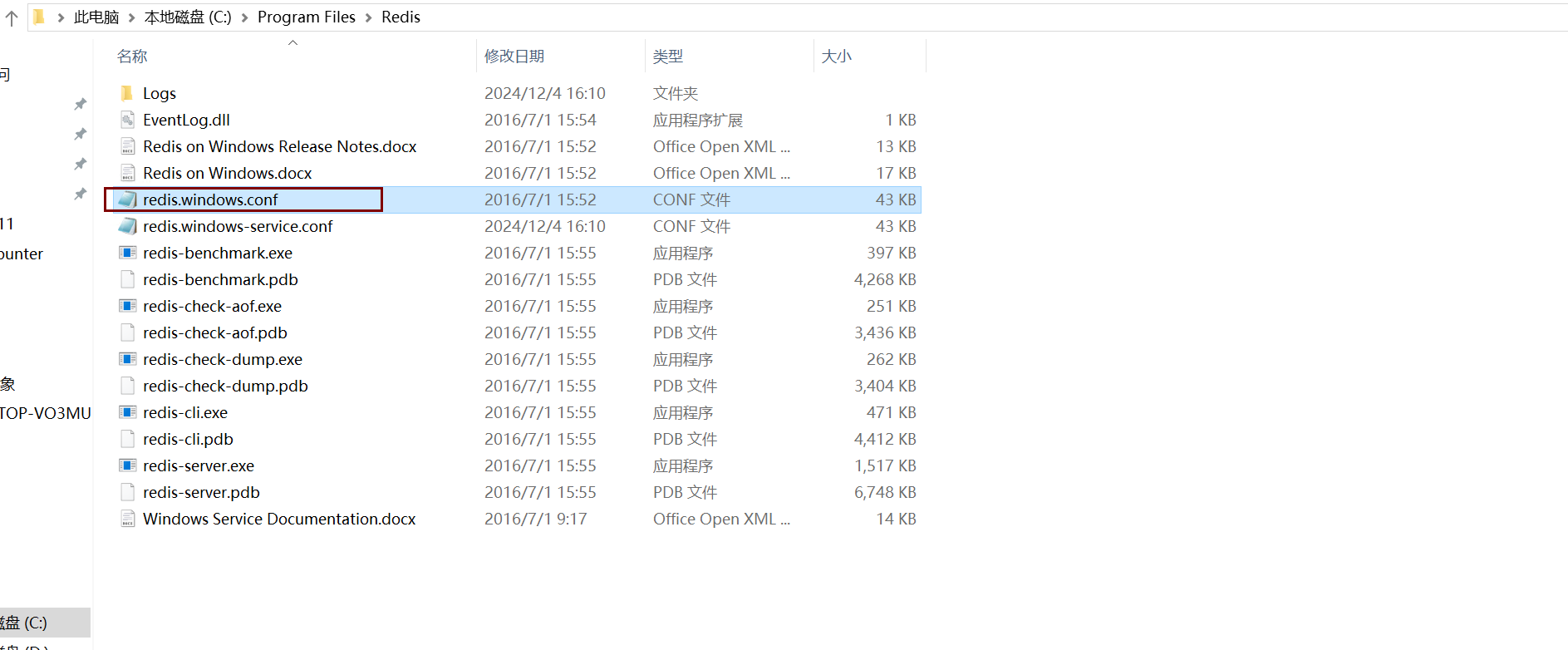Click the redis-benchmark.pdb file icon
The image size is (1568, 650).
pyautogui.click(x=127, y=279)
